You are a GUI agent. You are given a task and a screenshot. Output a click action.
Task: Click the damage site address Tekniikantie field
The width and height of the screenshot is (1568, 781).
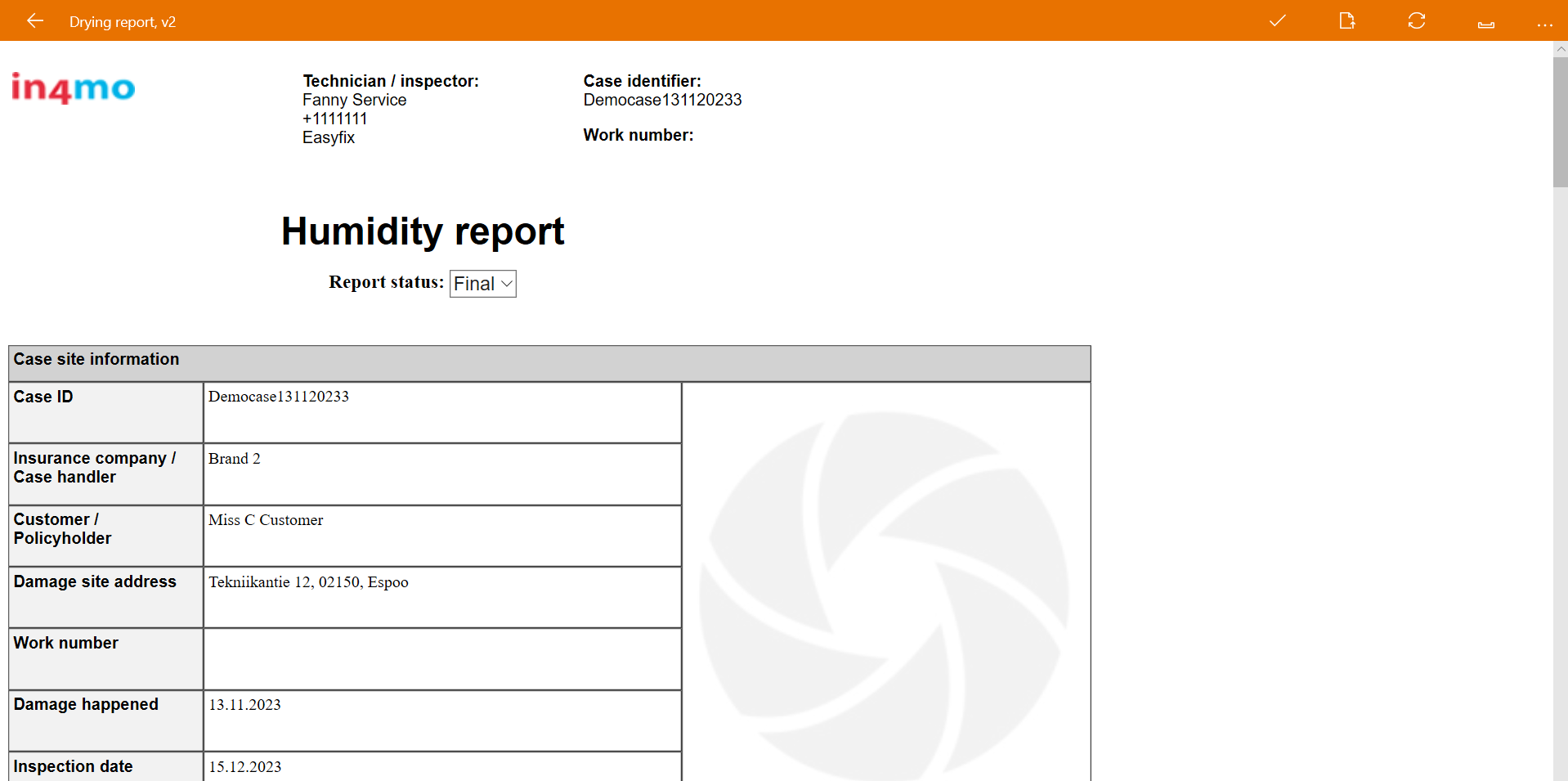441,597
